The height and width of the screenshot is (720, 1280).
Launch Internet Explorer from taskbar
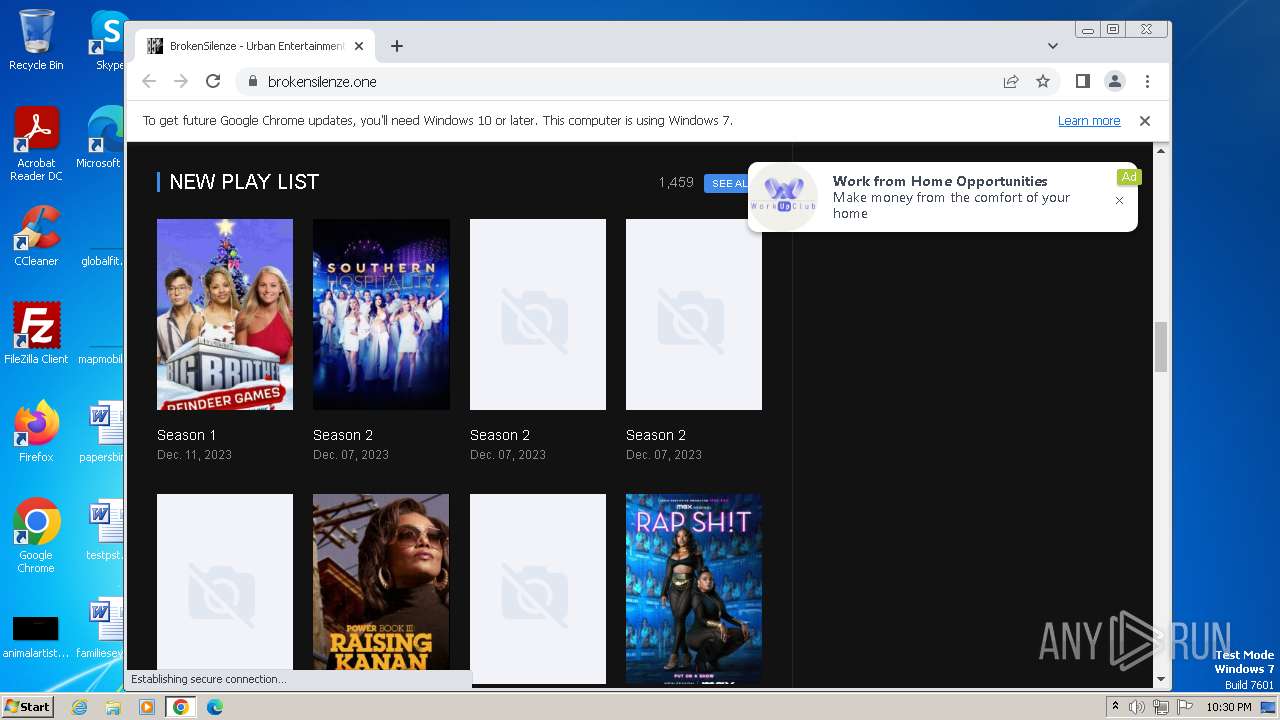(79, 707)
